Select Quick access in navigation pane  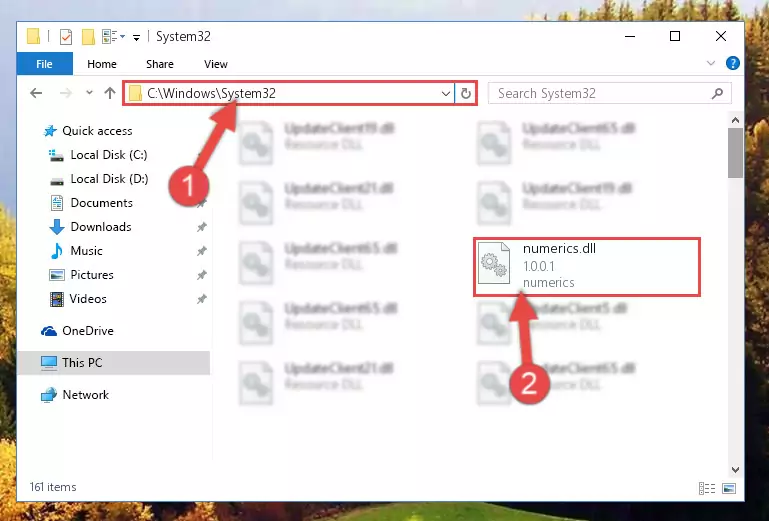[x=97, y=131]
